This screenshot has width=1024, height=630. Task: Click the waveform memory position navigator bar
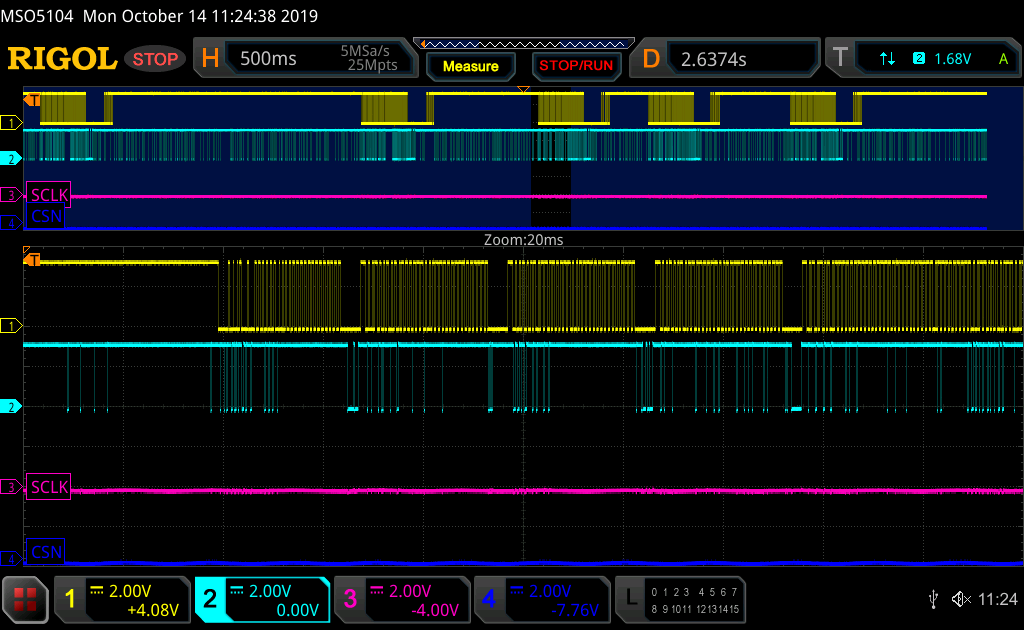click(524, 44)
